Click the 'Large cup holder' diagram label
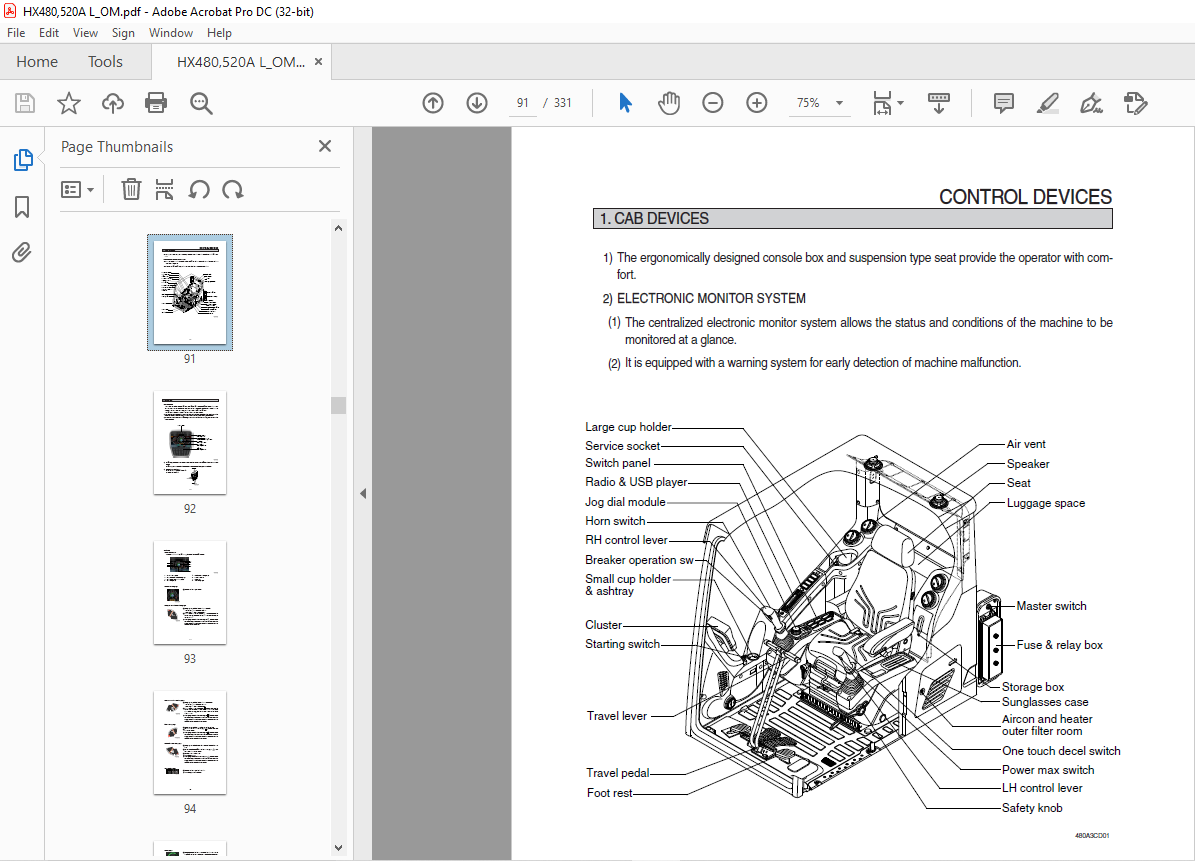 coord(629,427)
